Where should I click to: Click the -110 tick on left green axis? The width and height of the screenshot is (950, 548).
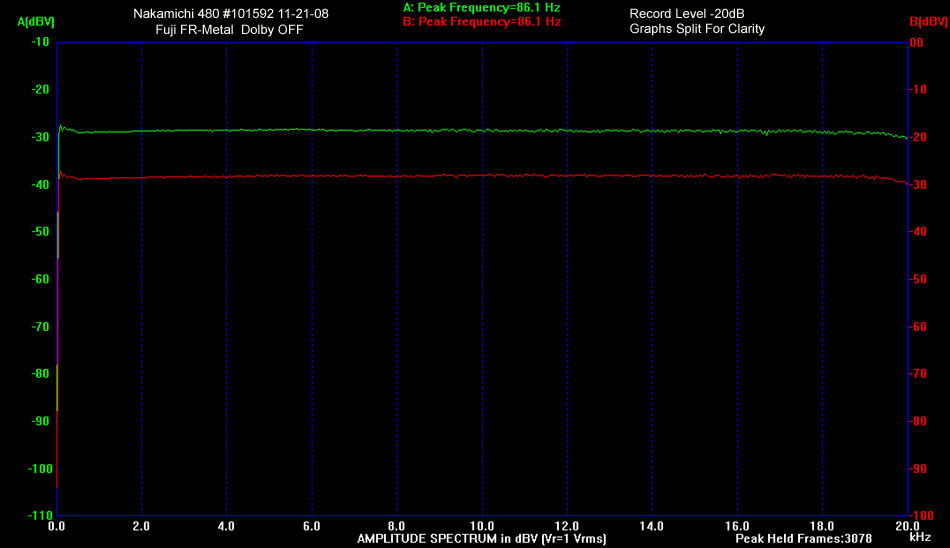point(39,516)
